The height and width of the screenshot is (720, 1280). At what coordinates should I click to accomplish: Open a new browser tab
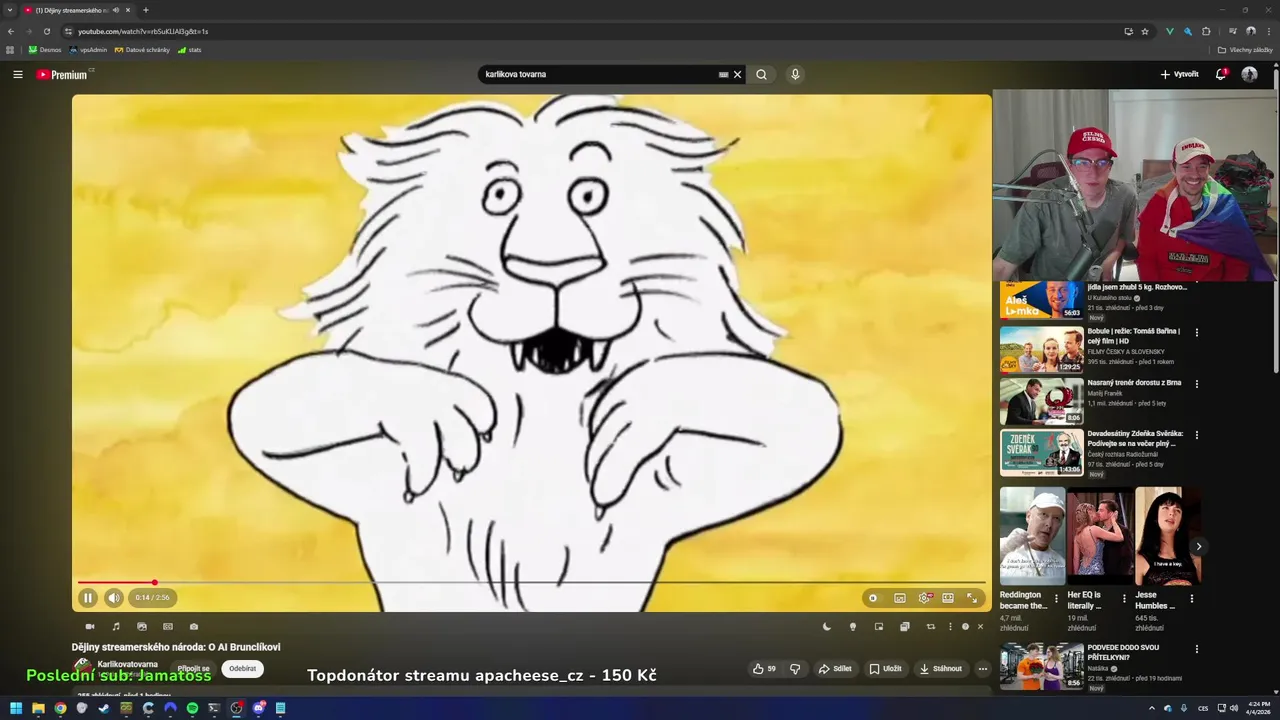[x=146, y=10]
